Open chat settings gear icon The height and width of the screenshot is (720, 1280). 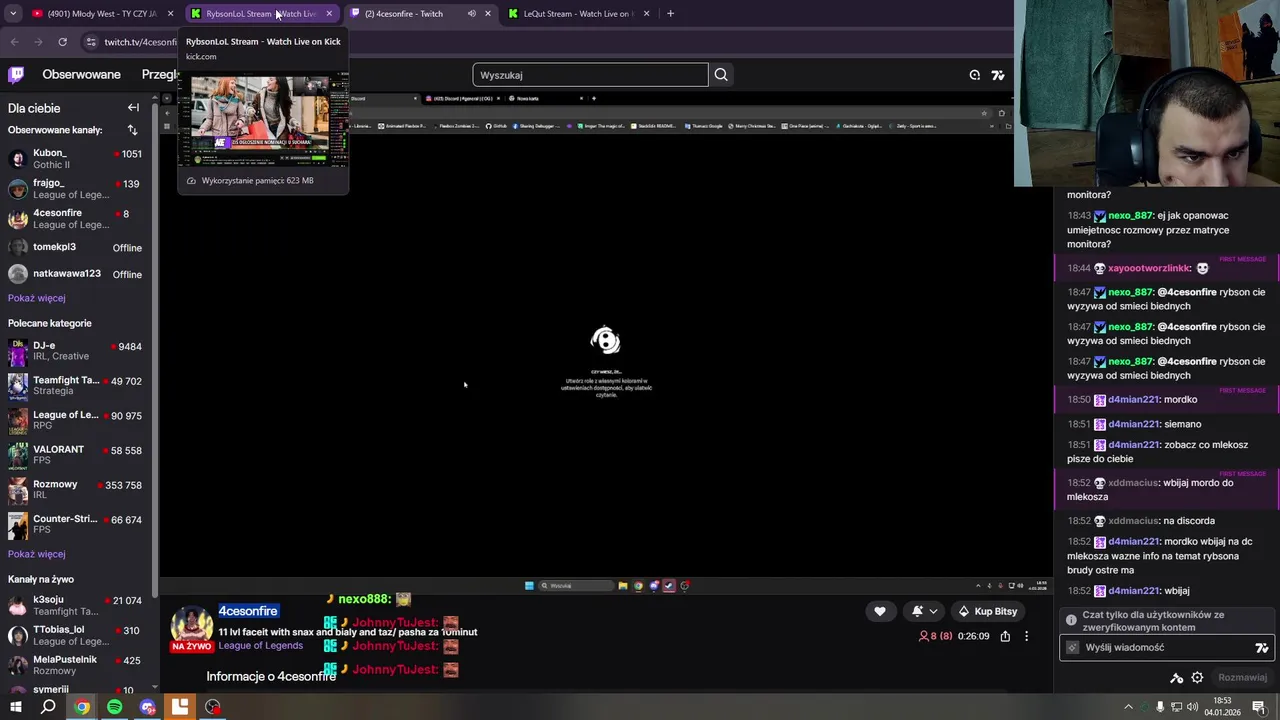pyautogui.click(x=1197, y=678)
